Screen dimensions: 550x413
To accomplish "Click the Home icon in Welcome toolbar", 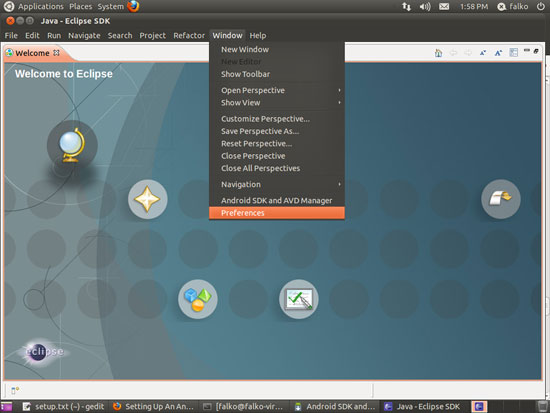I will coord(438,53).
